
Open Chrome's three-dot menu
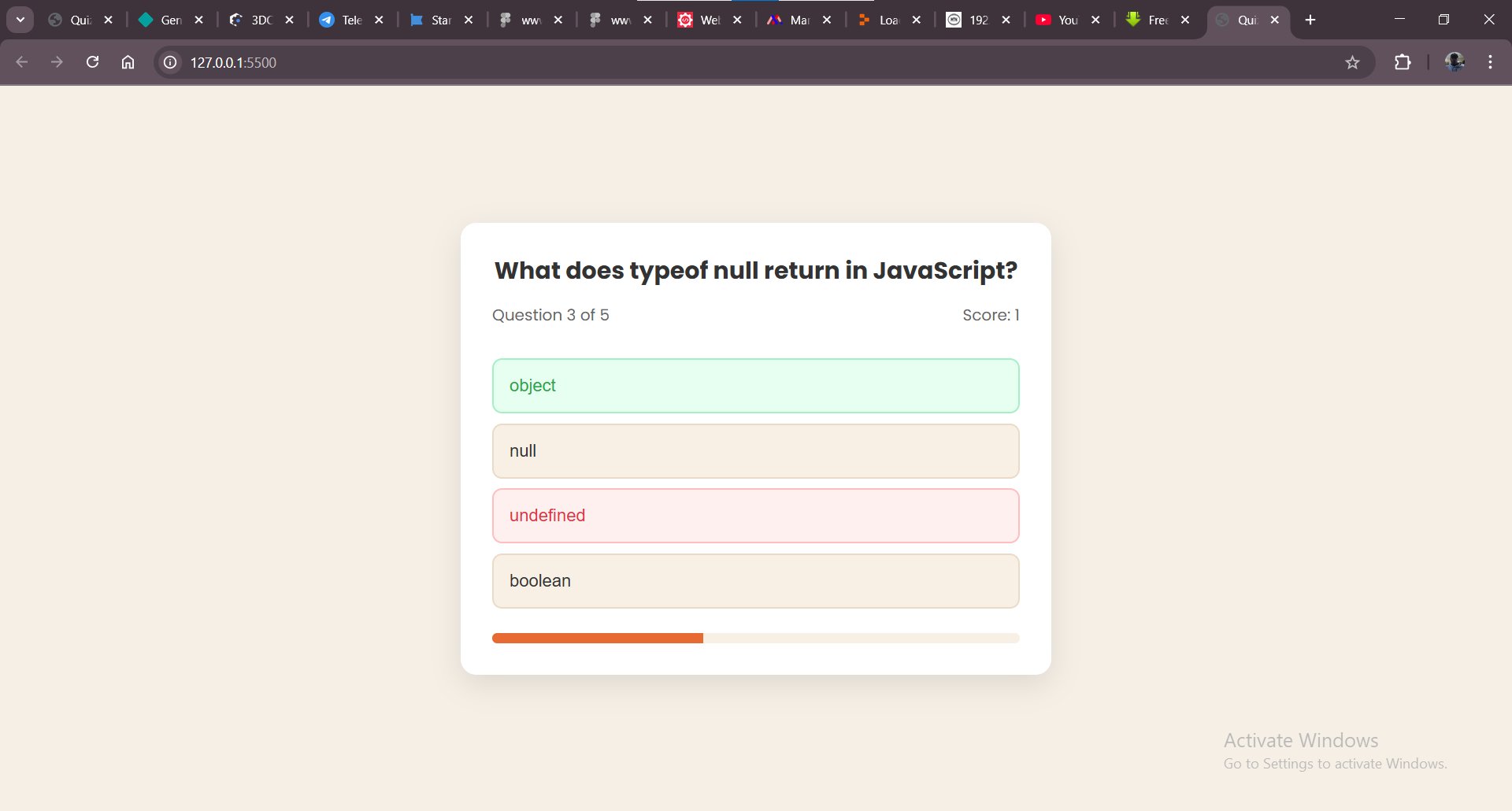[1490, 62]
